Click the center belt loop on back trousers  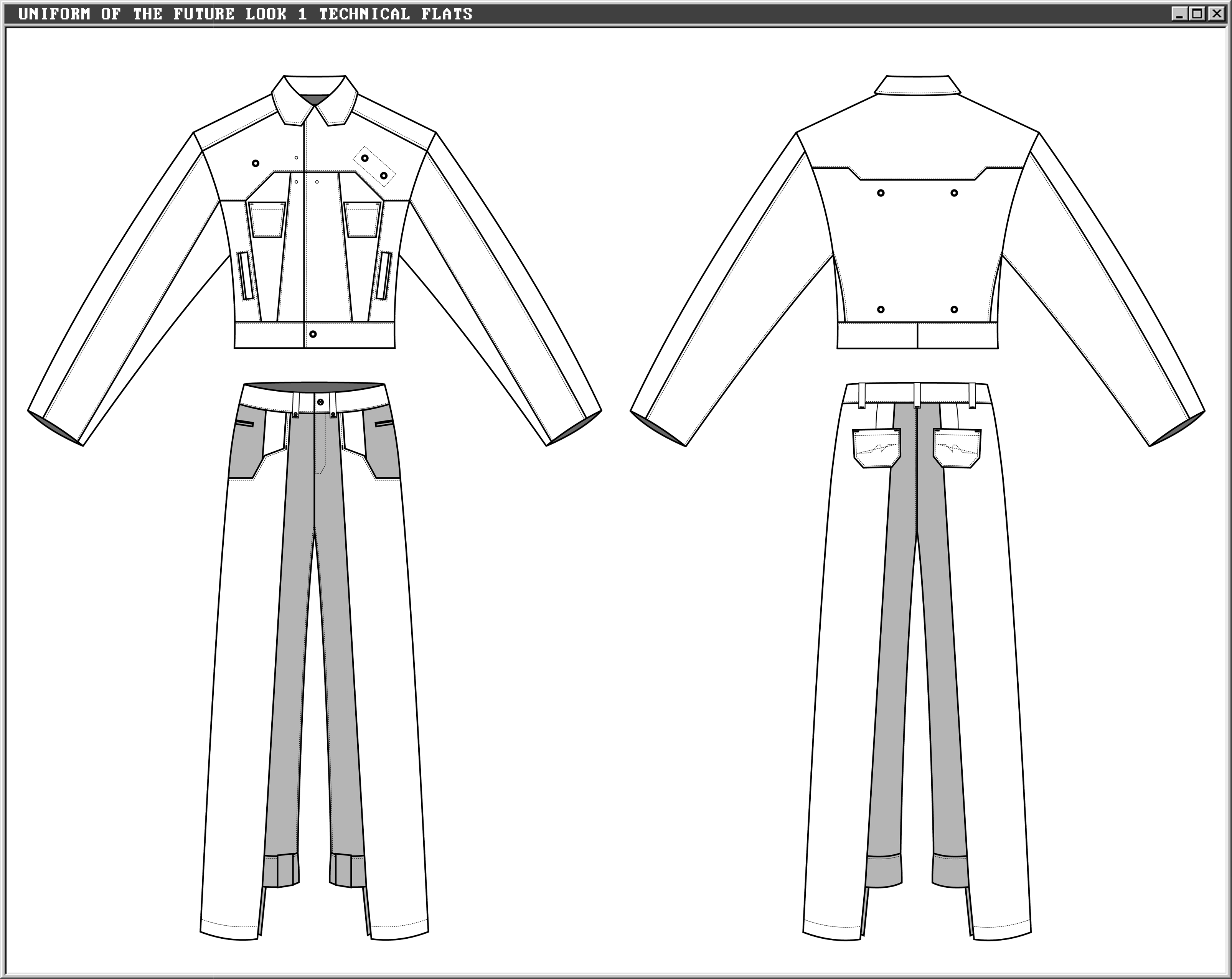click(917, 395)
